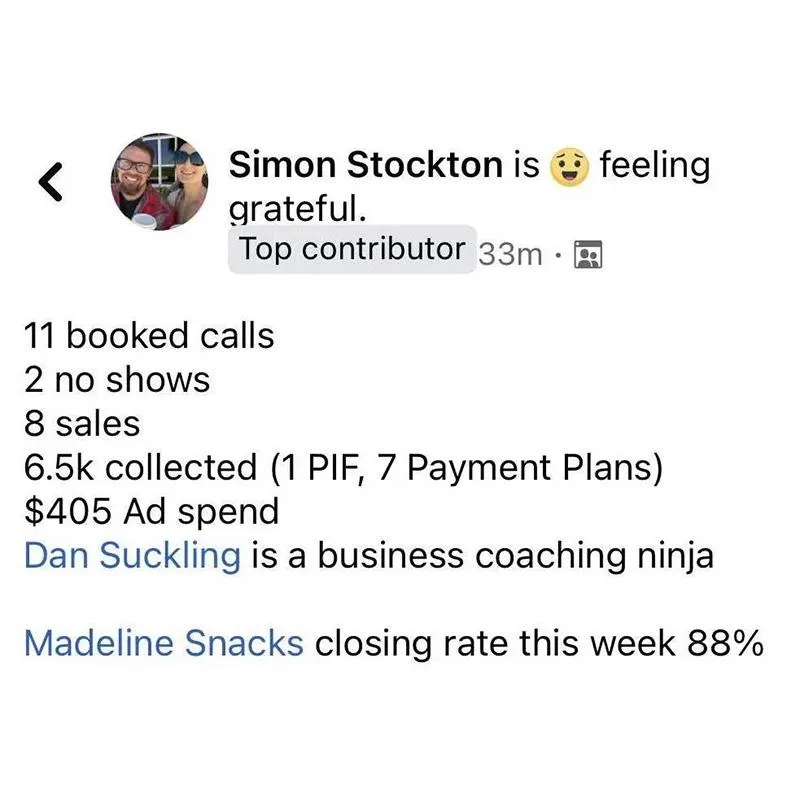
Task: Open the post via 33m timestamp
Action: (510, 254)
